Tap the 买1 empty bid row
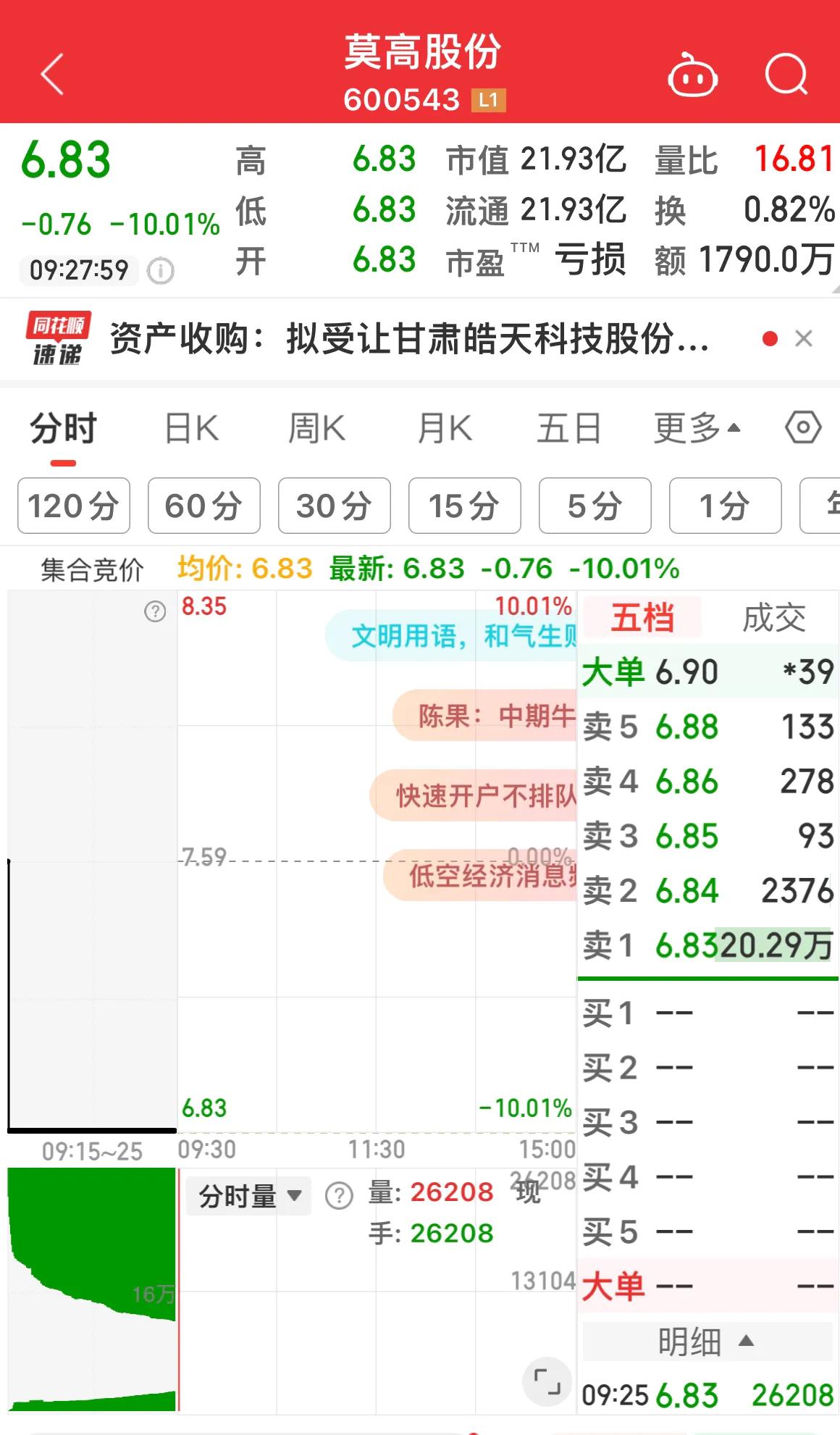 (x=708, y=1013)
